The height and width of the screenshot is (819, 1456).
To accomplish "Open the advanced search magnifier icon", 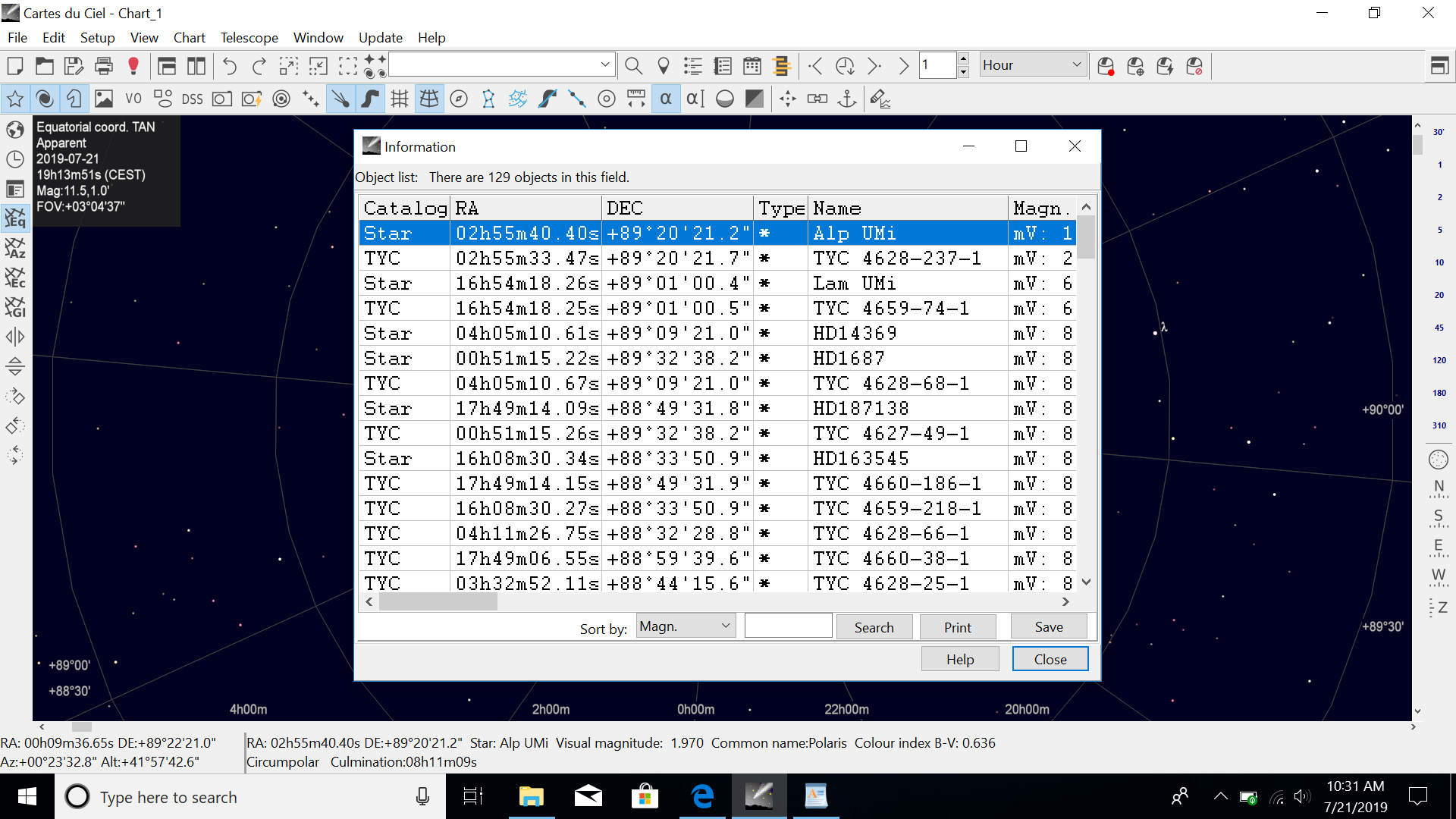I will click(x=633, y=66).
